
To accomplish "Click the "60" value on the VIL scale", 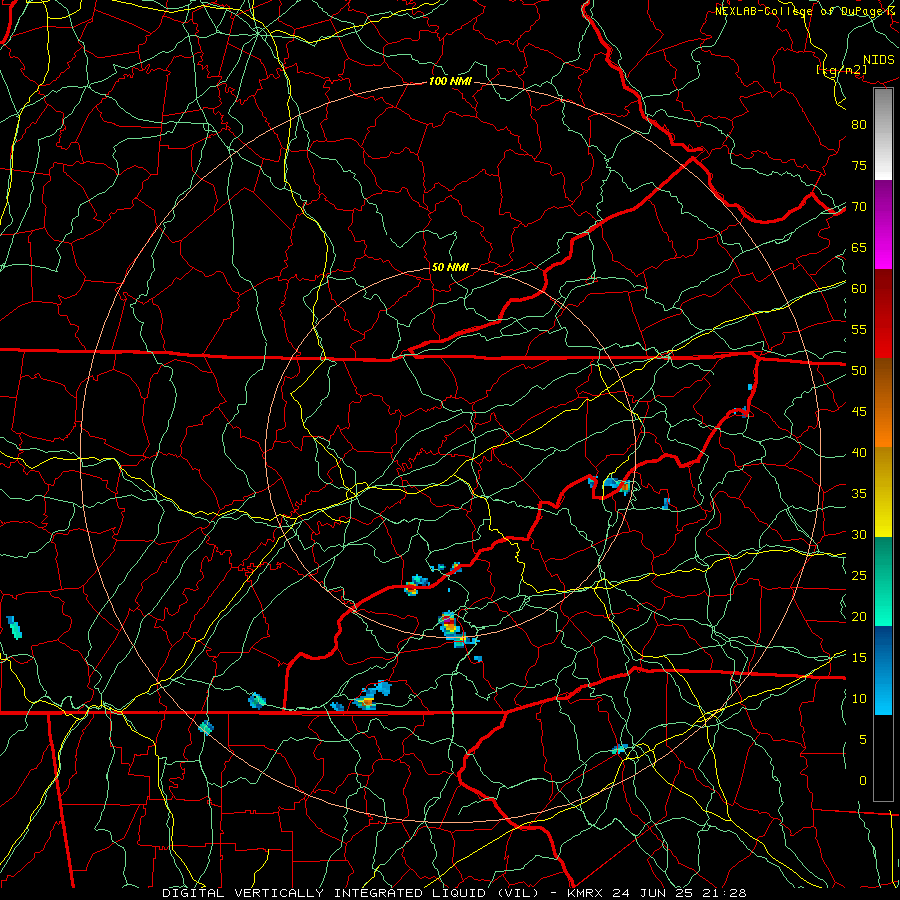I will pos(859,289).
